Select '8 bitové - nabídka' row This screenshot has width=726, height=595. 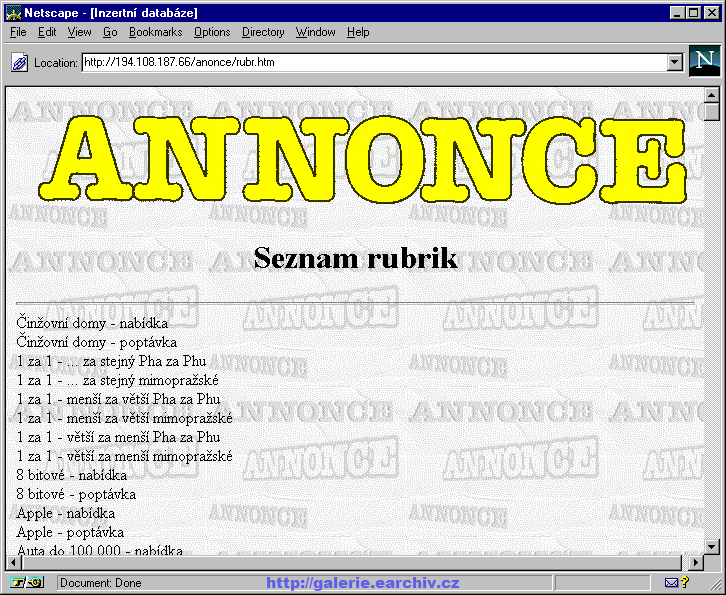72,475
